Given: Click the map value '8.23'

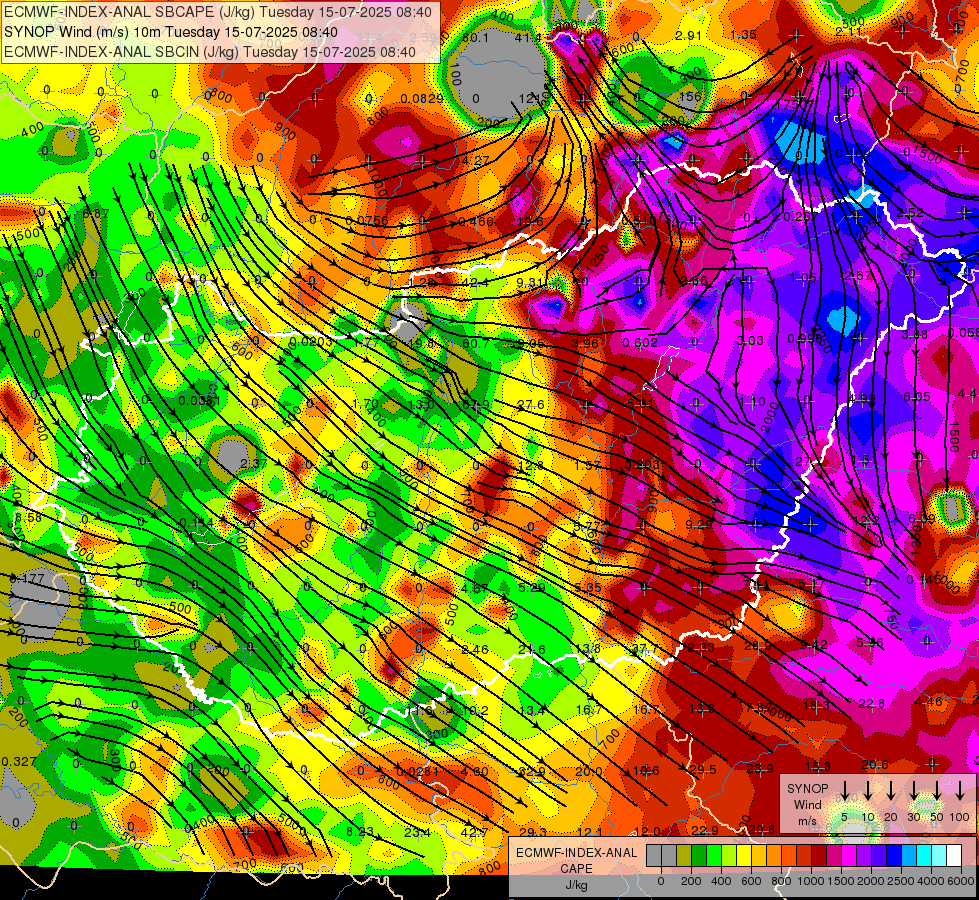Looking at the screenshot, I should [x=360, y=831].
